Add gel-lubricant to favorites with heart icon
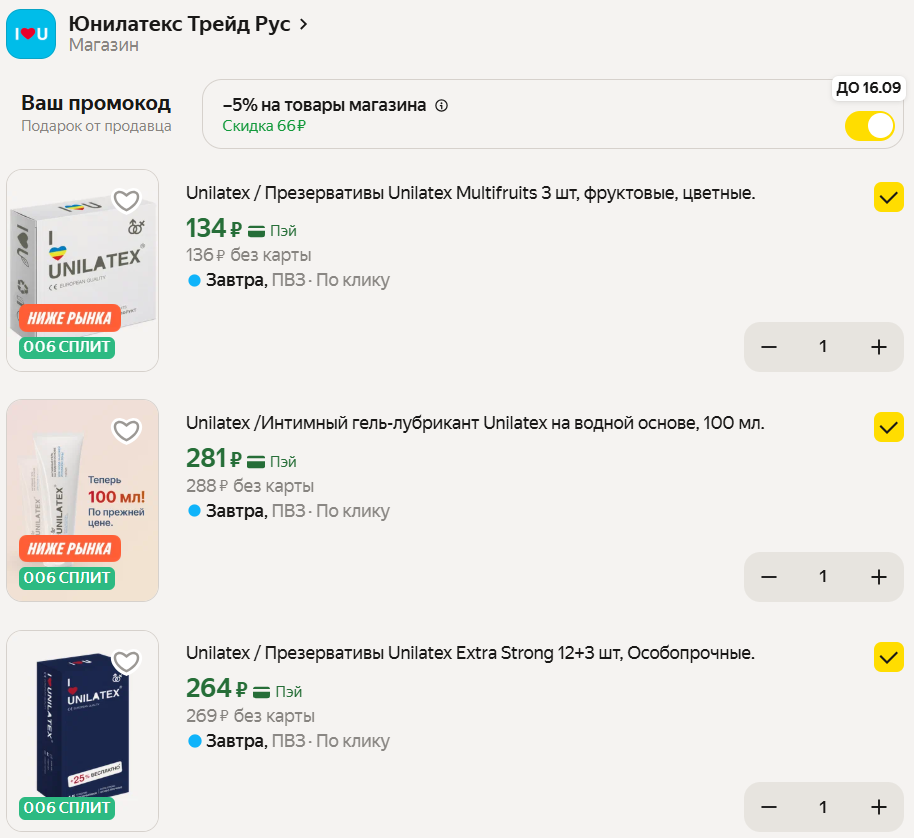 click(x=126, y=431)
